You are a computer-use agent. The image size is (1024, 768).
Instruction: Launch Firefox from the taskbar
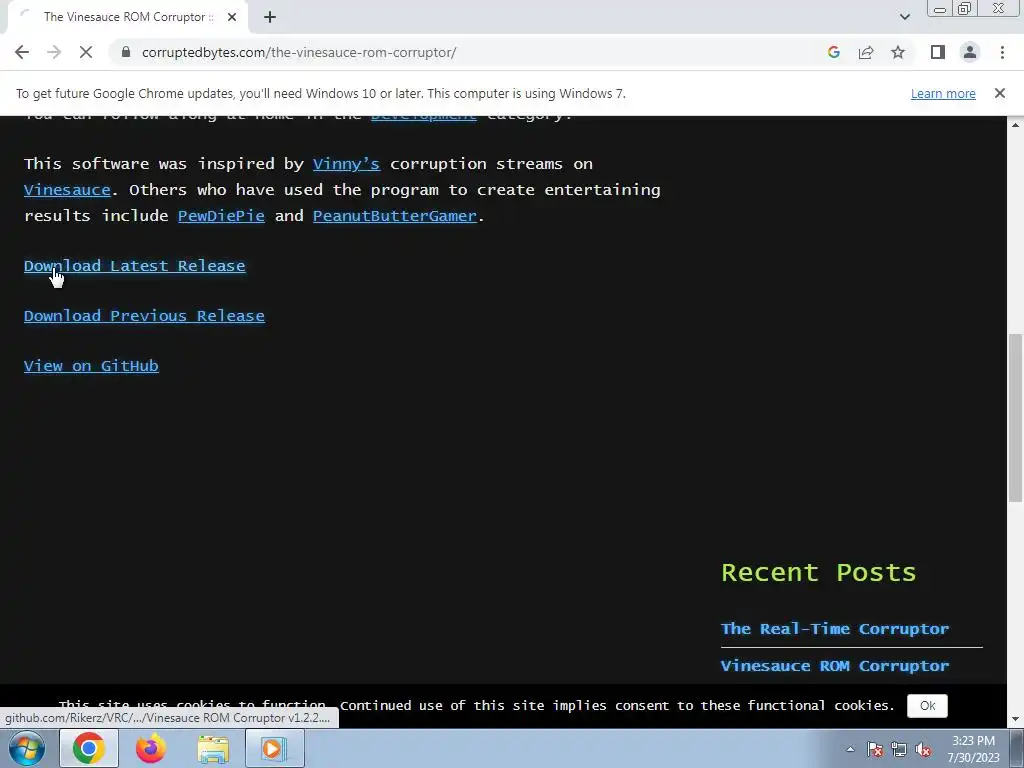point(150,748)
